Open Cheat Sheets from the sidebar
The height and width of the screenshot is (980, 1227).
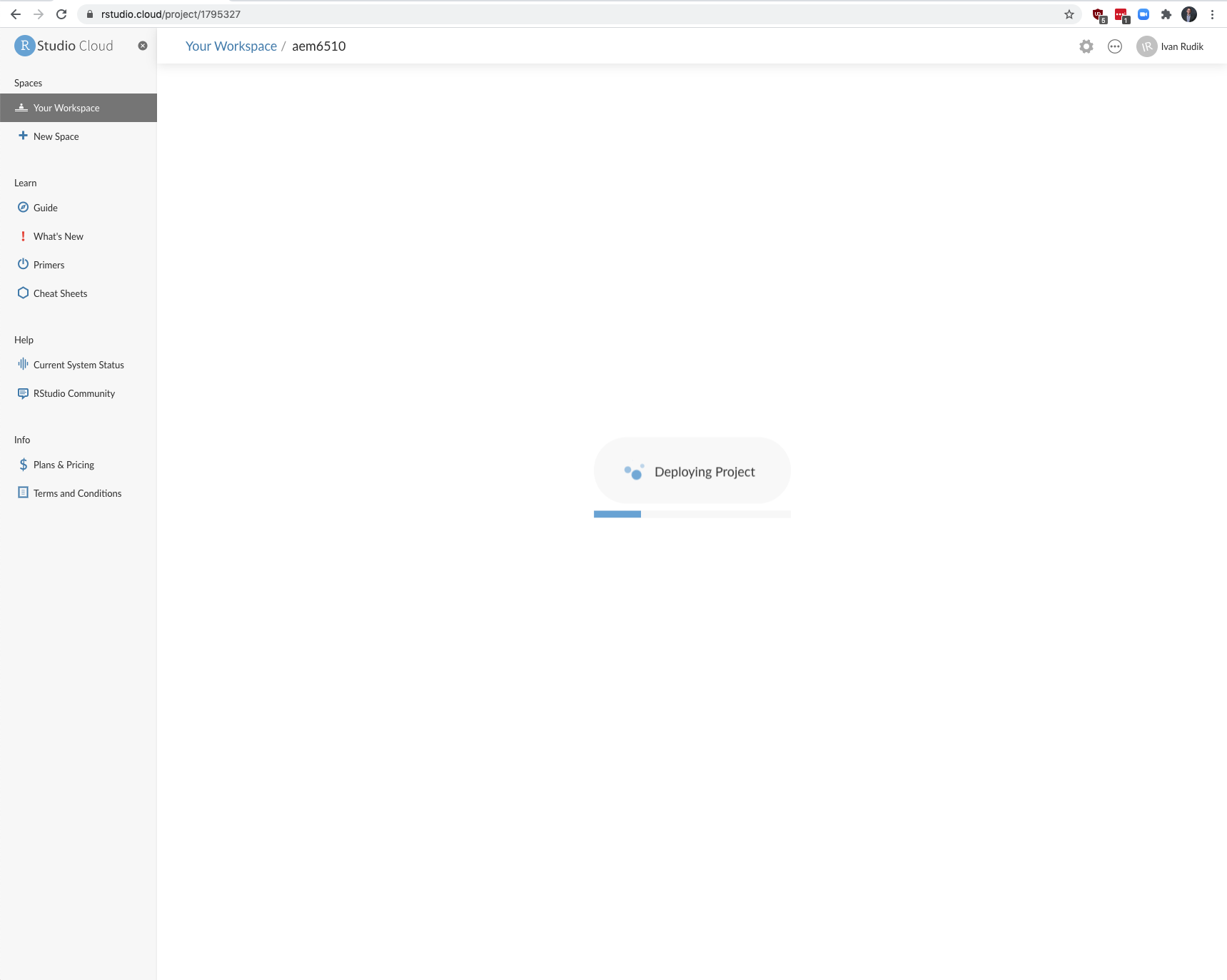point(60,293)
